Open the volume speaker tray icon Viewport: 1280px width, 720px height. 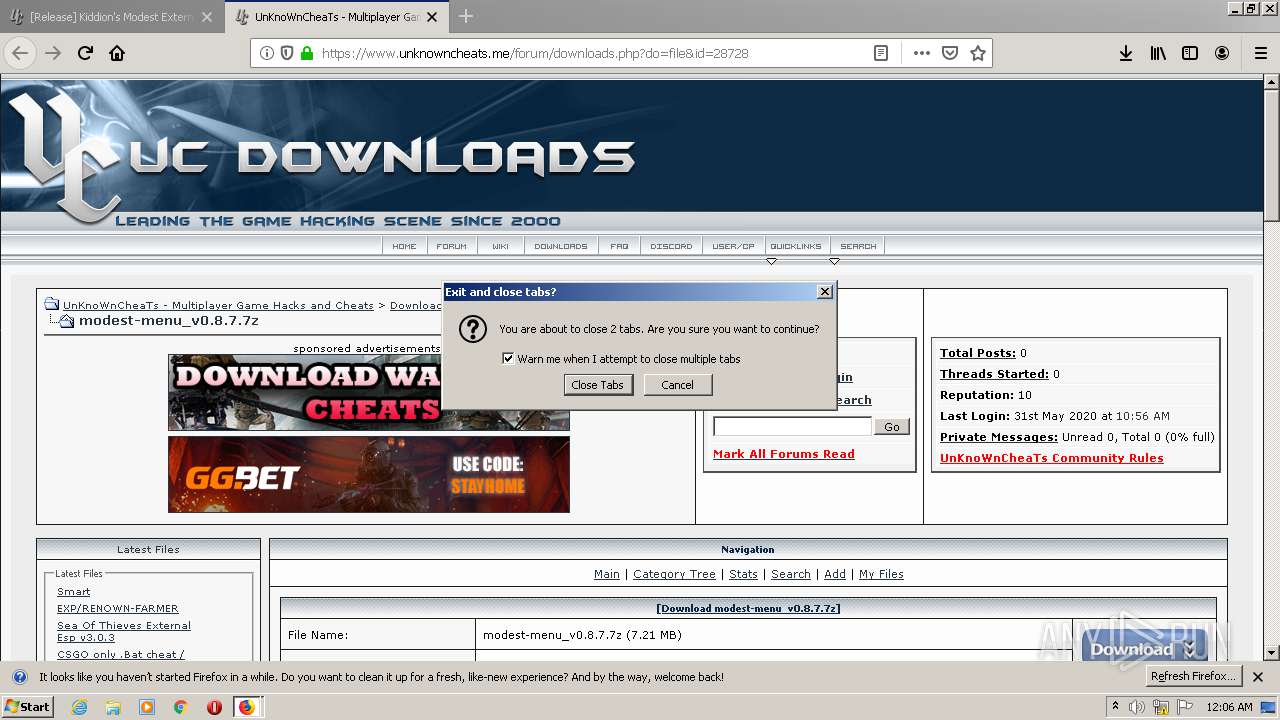[1136, 707]
